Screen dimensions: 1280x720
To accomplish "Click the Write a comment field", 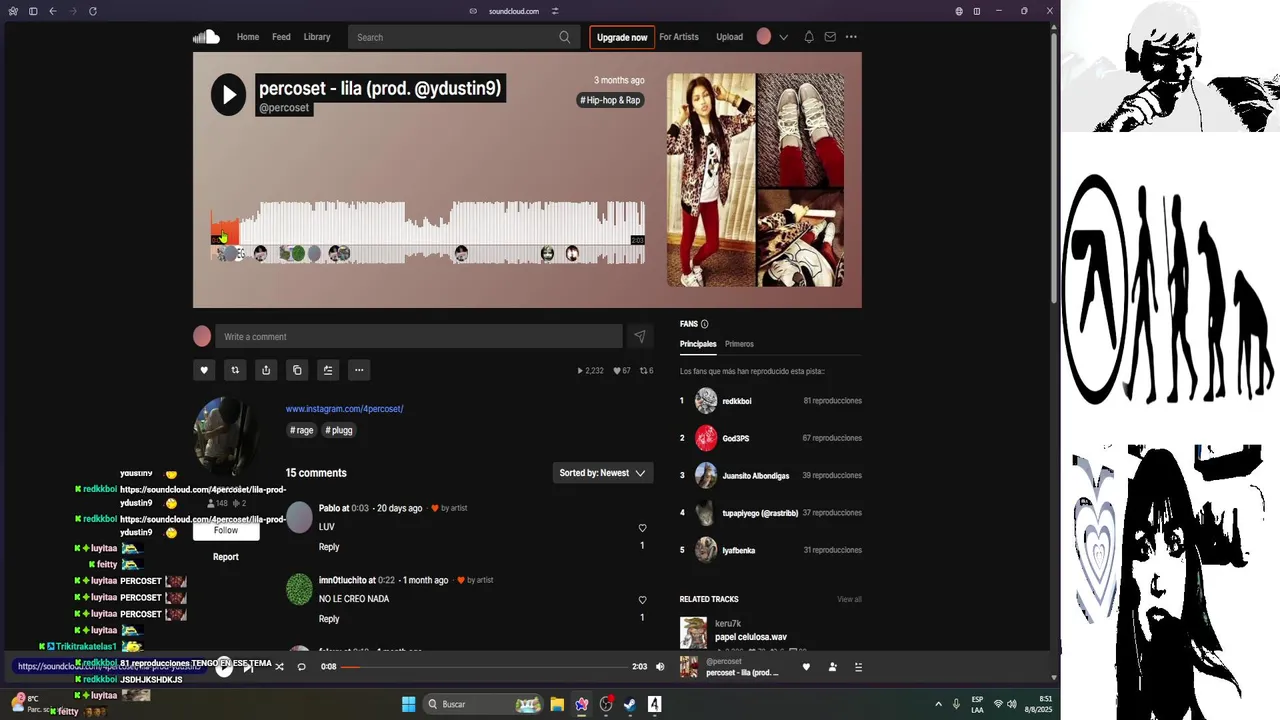I will tap(419, 337).
